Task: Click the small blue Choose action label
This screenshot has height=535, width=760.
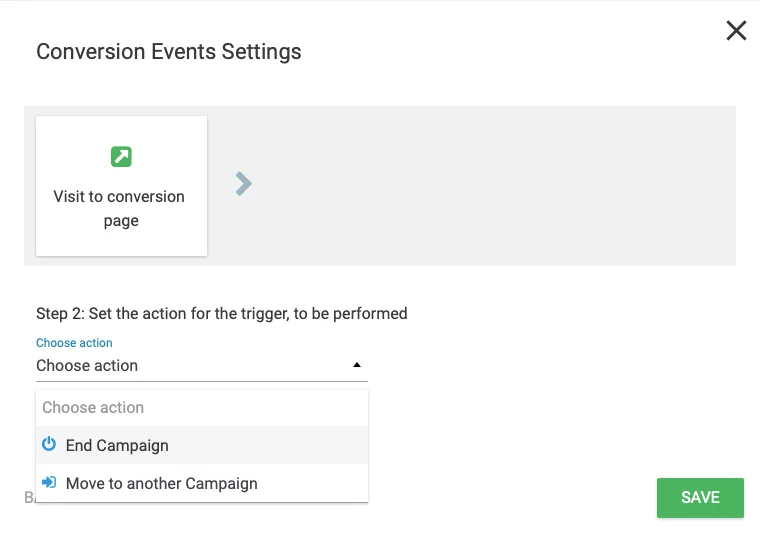Action: (74, 343)
